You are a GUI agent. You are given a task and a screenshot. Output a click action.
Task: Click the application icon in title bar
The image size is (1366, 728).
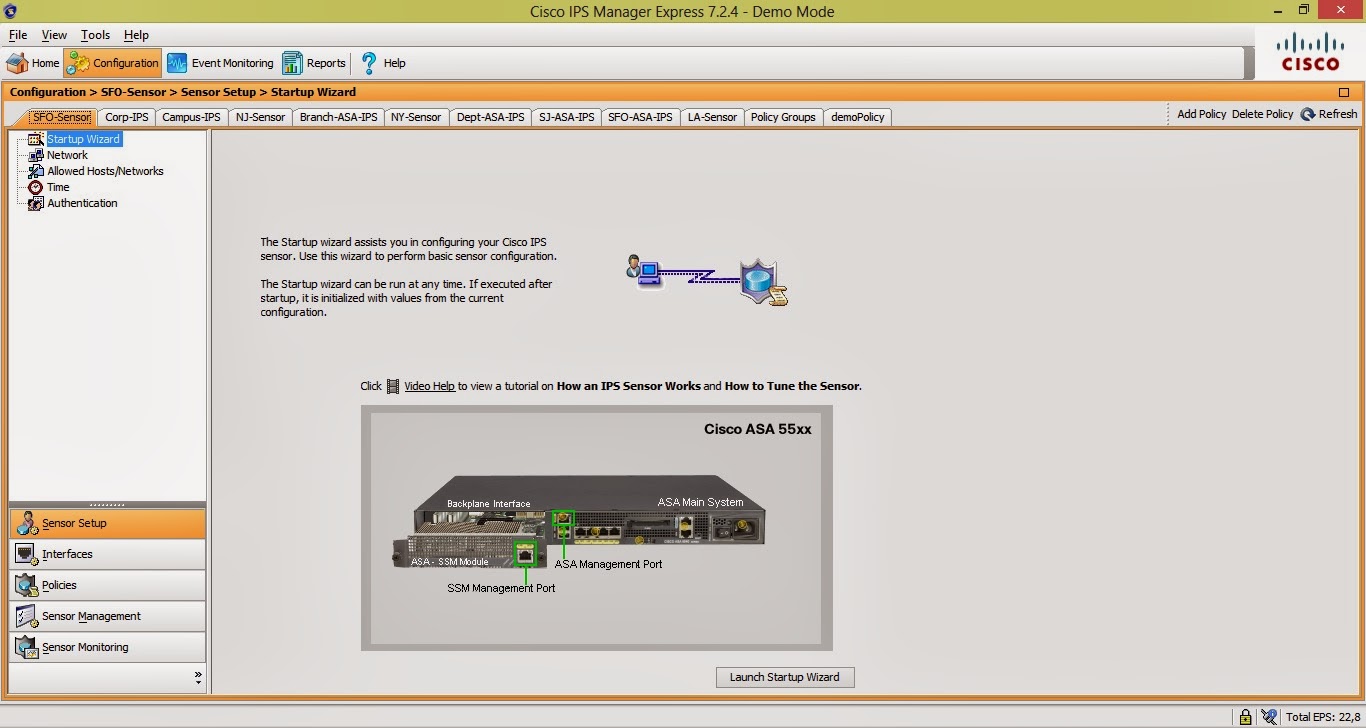coord(11,11)
